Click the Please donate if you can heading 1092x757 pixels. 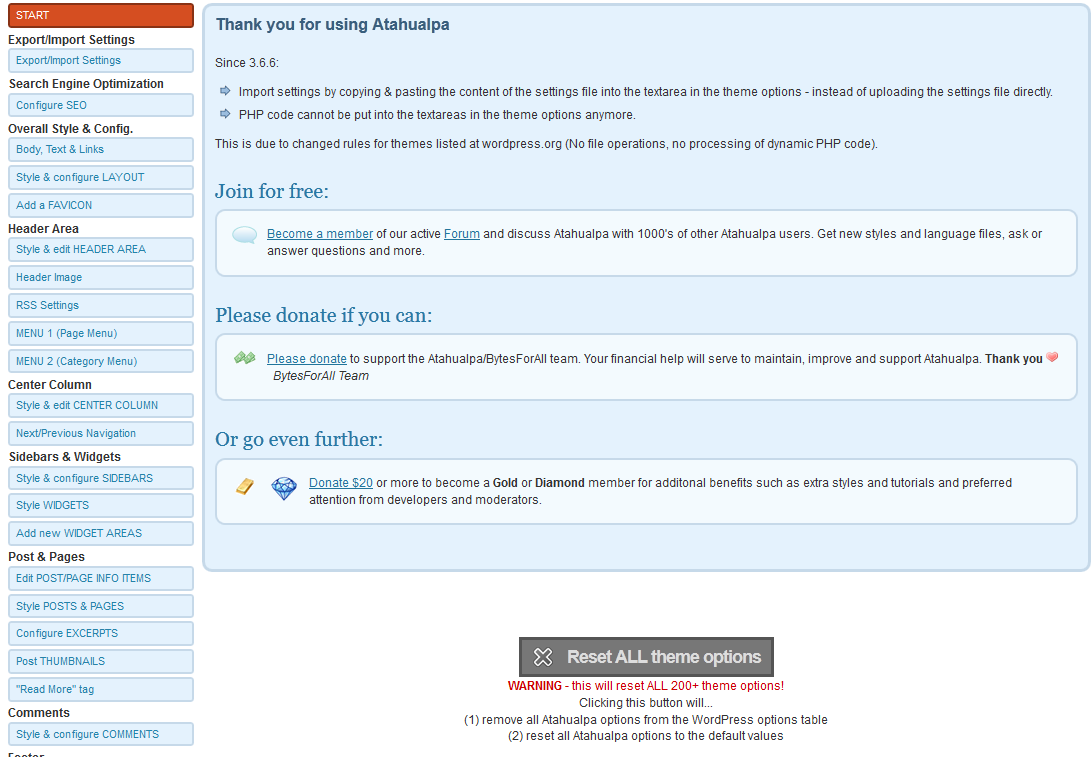pos(323,315)
